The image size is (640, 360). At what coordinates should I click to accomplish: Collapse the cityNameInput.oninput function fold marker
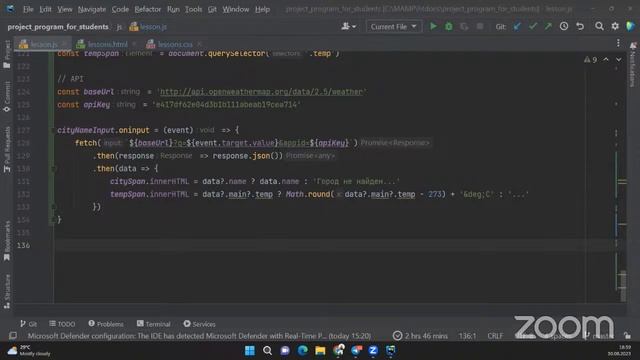[53, 130]
